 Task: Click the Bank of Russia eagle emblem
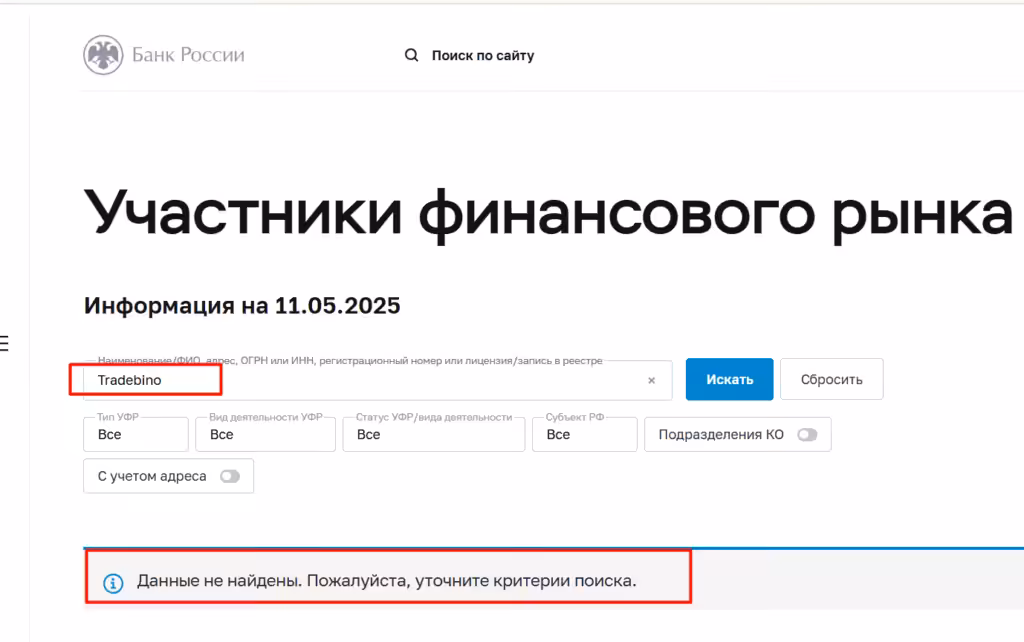coord(103,55)
